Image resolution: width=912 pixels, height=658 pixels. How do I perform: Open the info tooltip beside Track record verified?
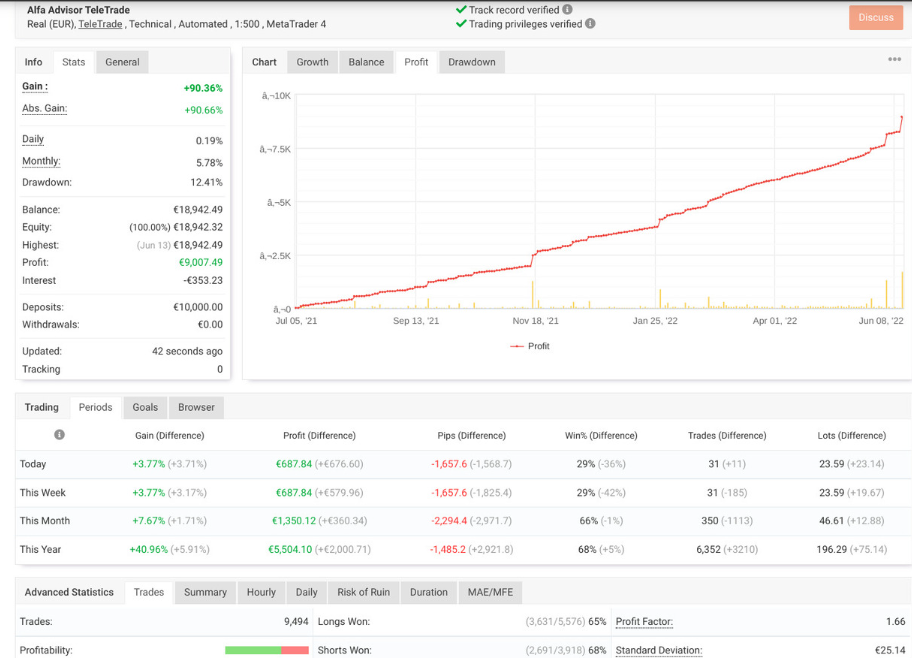coord(567,9)
